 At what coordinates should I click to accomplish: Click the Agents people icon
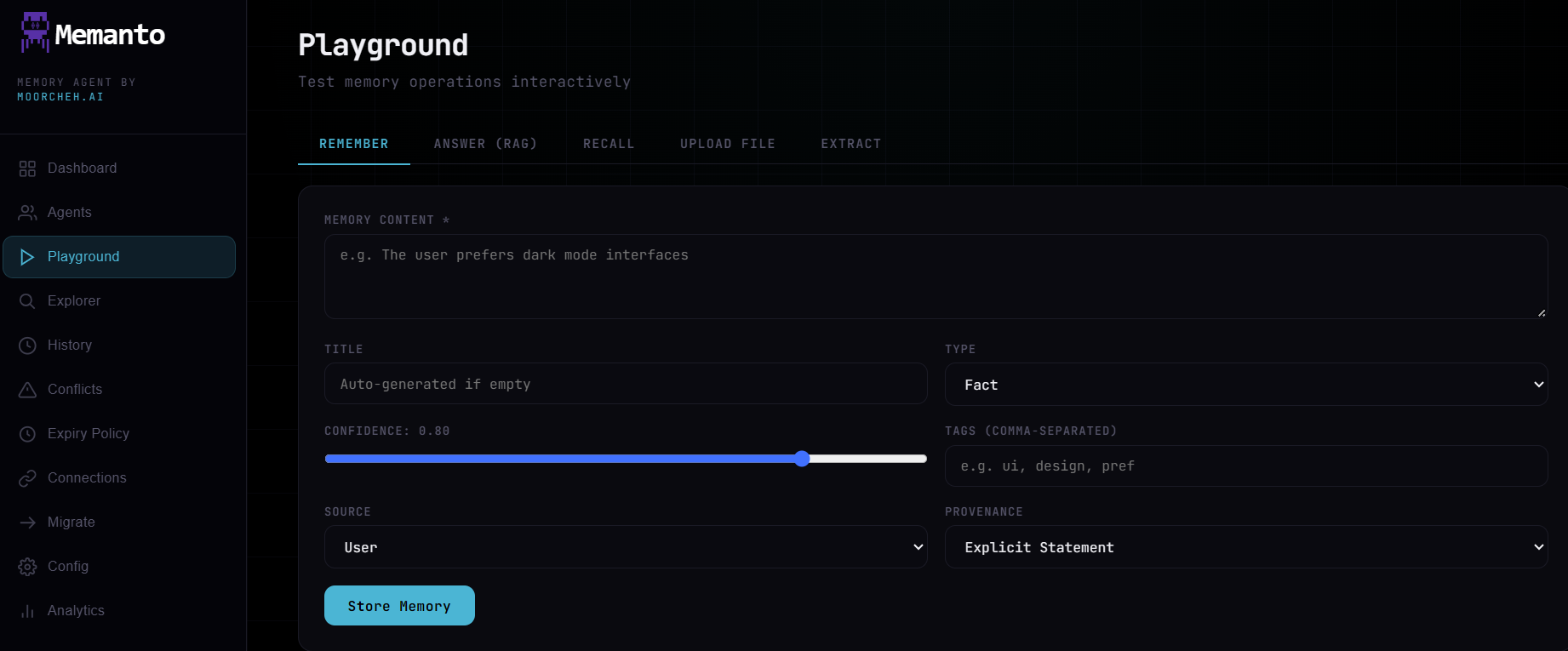[x=27, y=213]
